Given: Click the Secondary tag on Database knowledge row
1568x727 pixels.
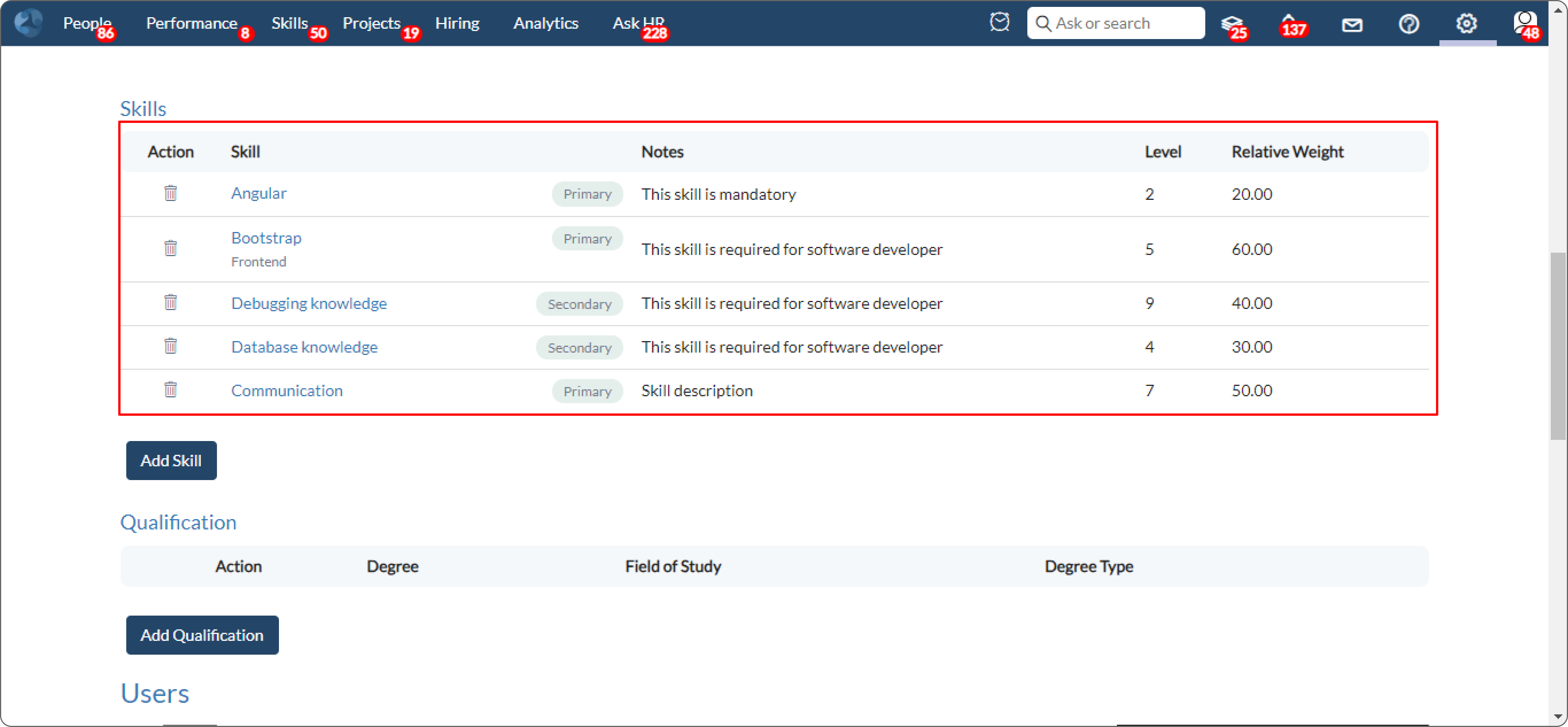Looking at the screenshot, I should [x=579, y=347].
